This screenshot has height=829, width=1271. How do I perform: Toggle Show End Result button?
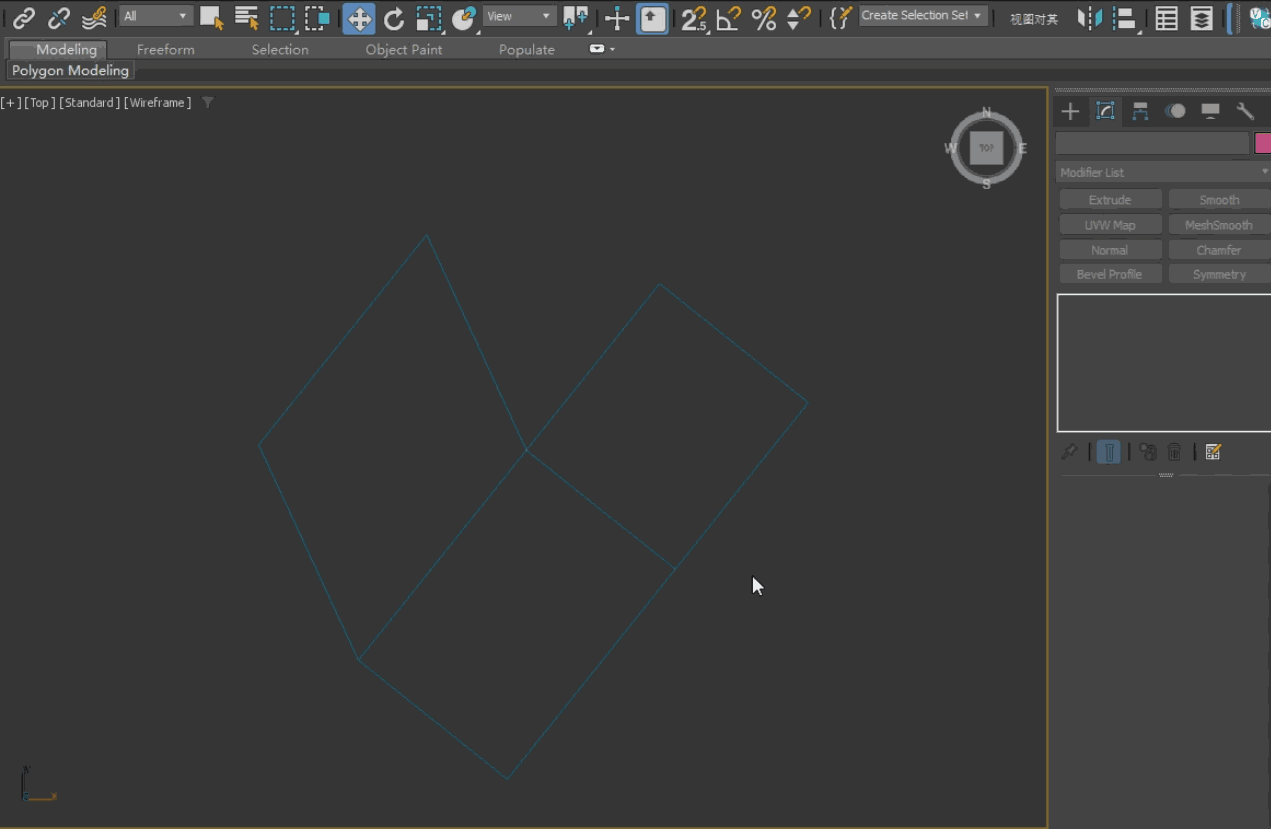[1109, 452]
